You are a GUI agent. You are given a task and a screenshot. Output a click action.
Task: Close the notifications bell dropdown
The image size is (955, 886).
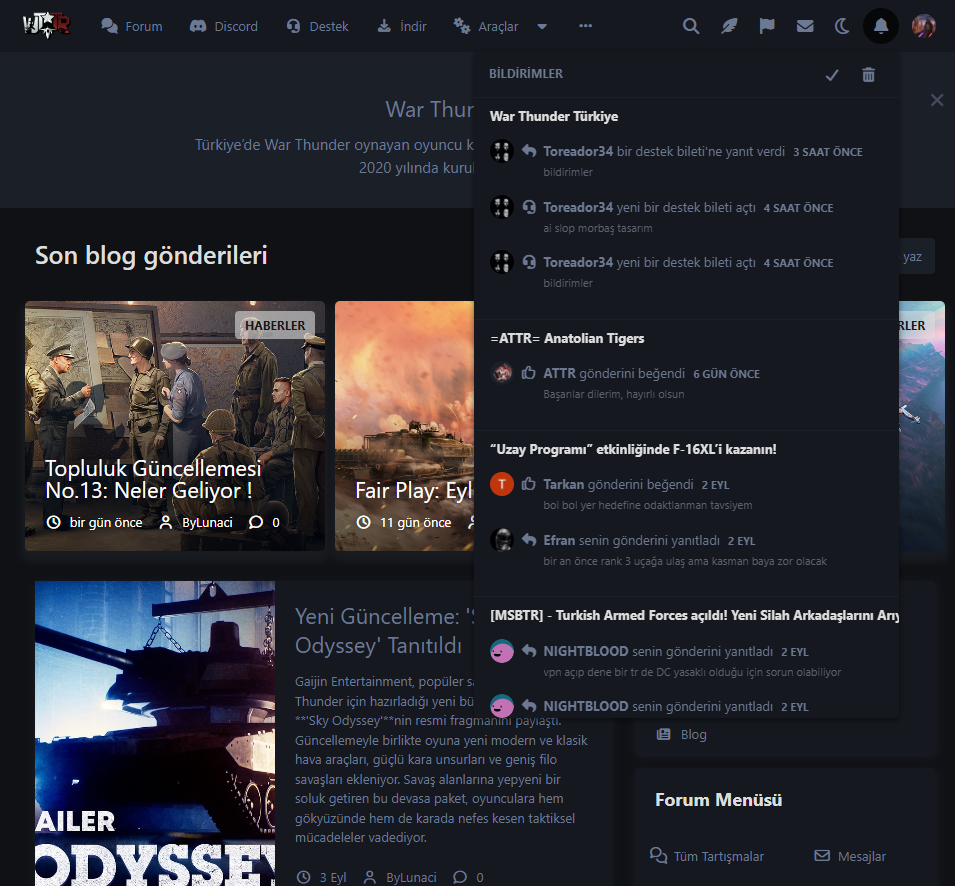[881, 26]
